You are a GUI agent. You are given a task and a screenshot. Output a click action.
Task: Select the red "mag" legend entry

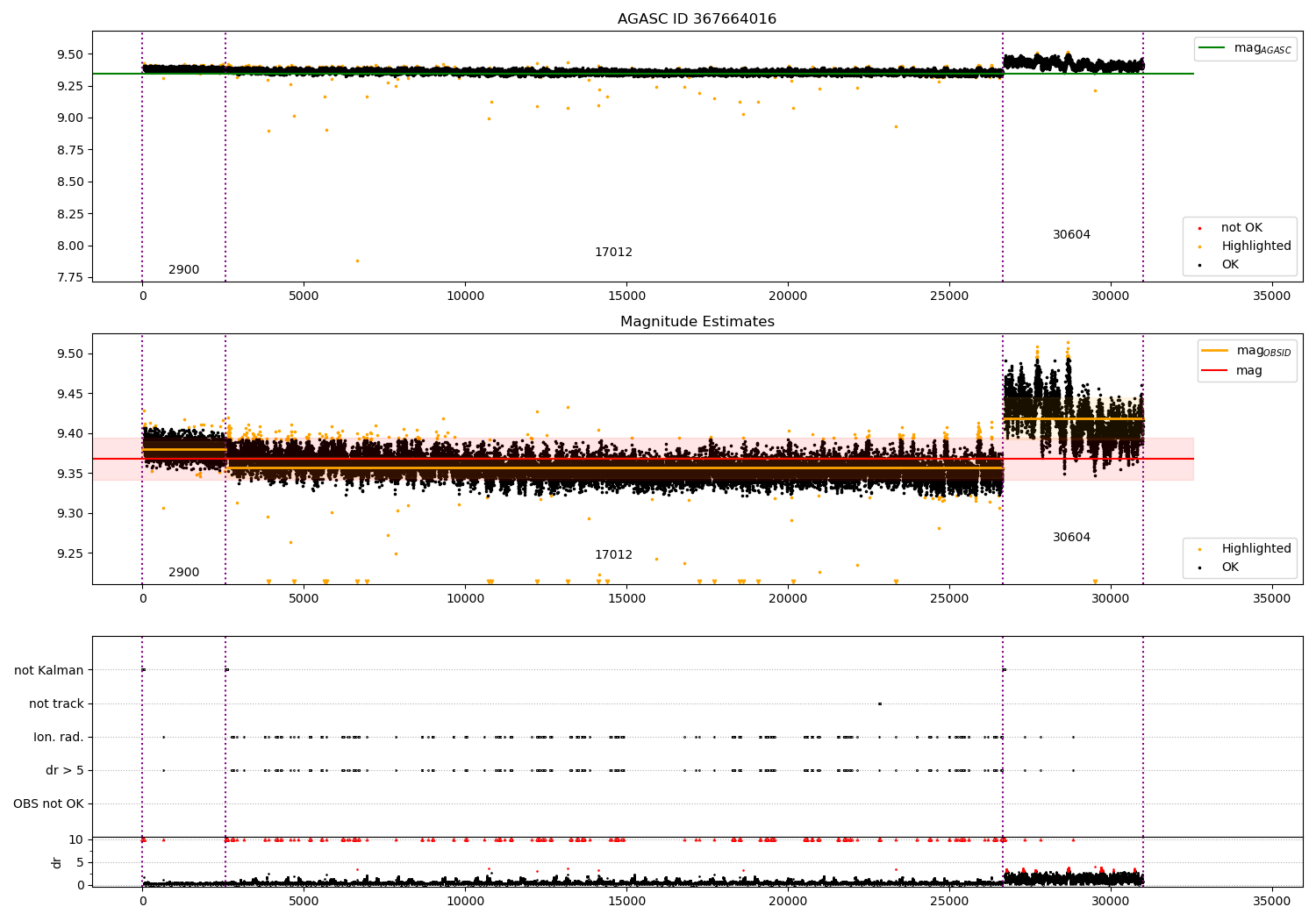1232,371
